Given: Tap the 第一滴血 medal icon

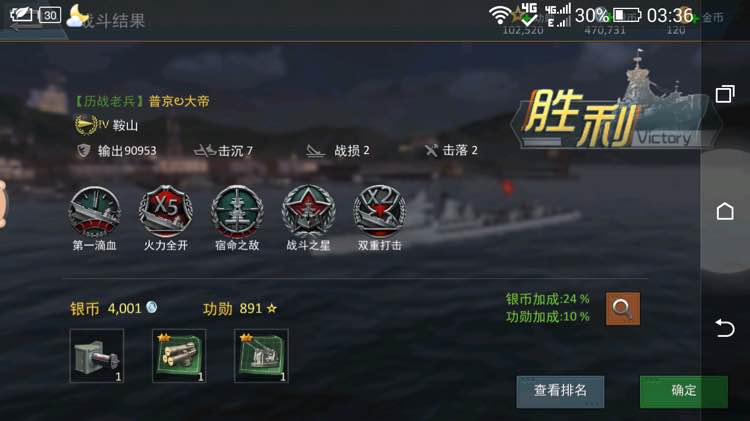Looking at the screenshot, I should [95, 211].
